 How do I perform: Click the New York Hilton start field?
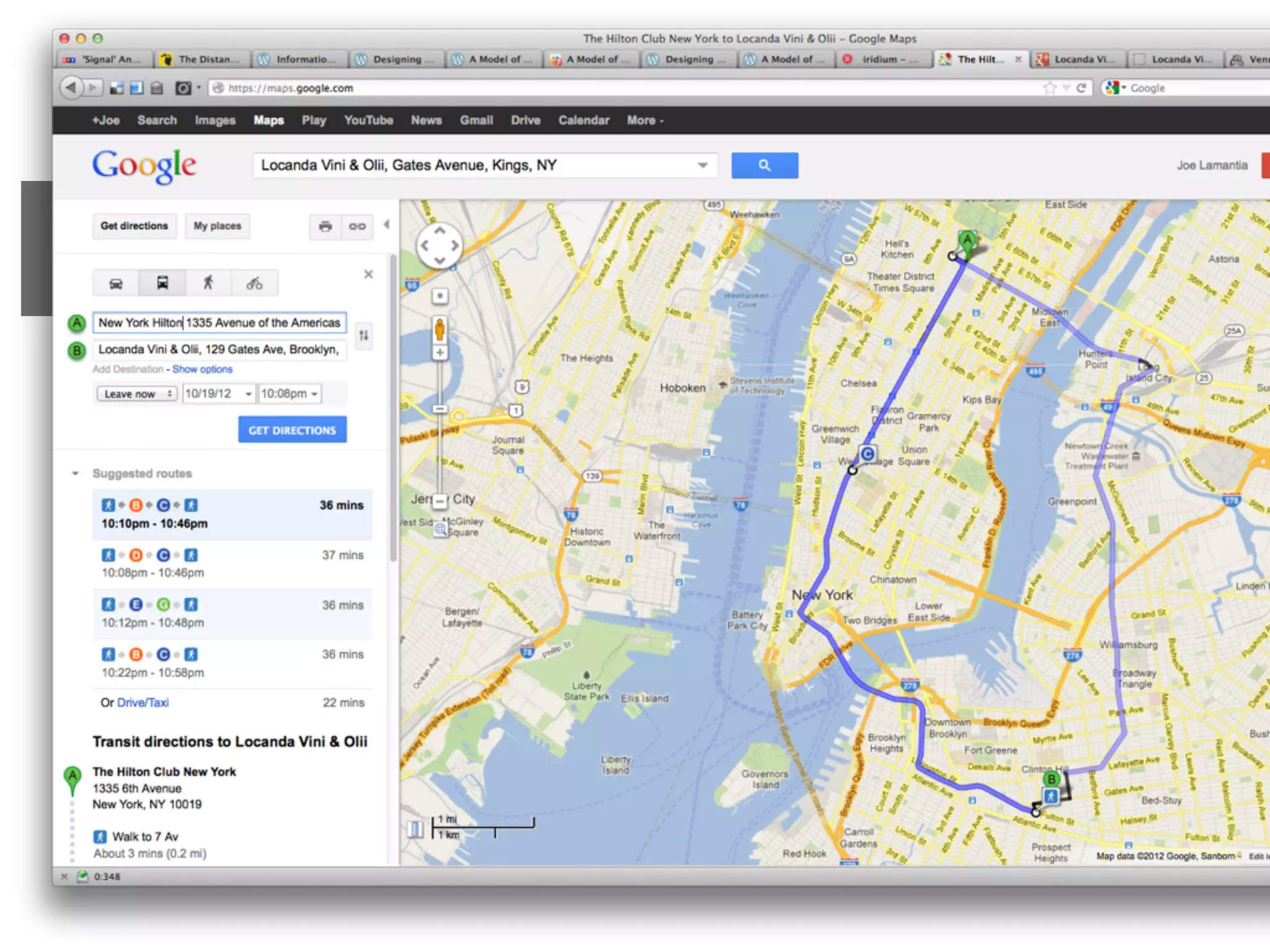point(219,323)
